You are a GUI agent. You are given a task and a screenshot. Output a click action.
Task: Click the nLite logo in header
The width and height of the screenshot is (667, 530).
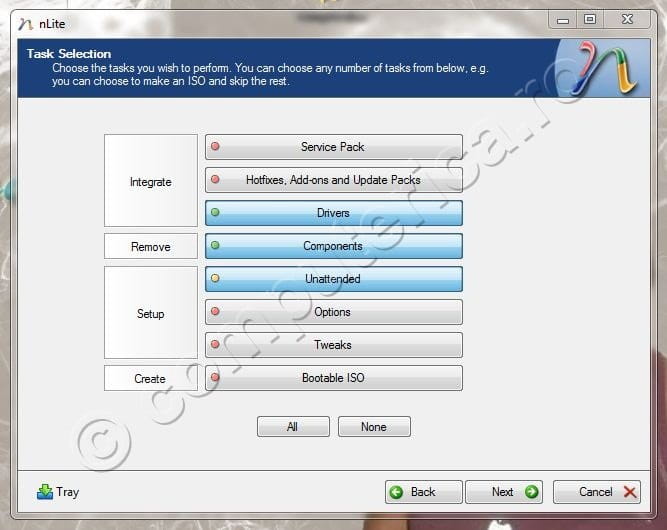pyautogui.click(x=605, y=68)
